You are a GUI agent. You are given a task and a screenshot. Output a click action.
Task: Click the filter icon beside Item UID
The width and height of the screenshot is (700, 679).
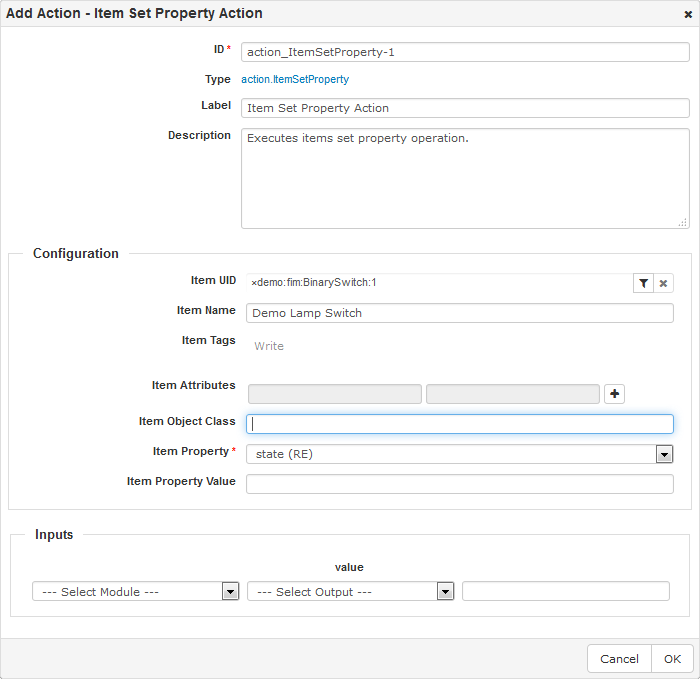tap(643, 283)
